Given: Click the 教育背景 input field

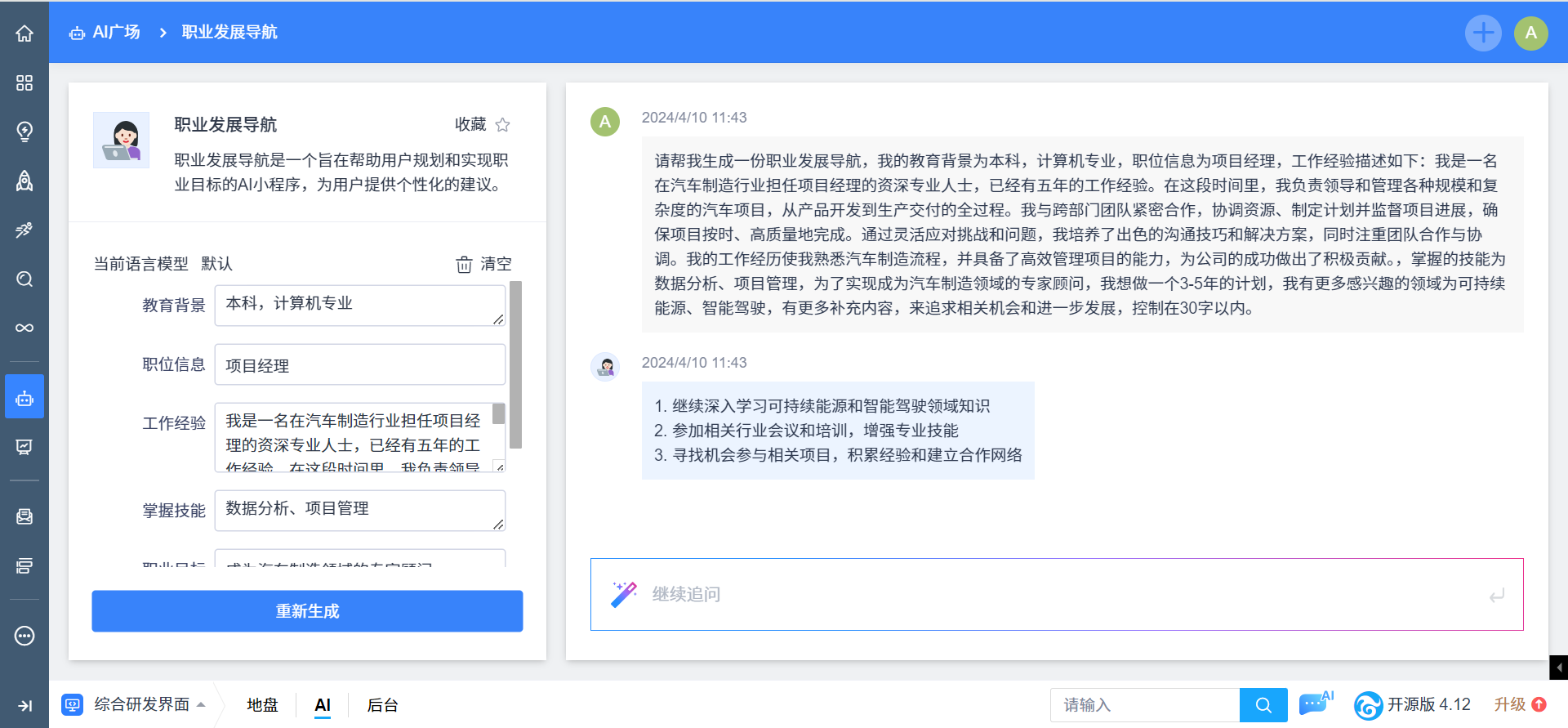Looking at the screenshot, I should [360, 305].
